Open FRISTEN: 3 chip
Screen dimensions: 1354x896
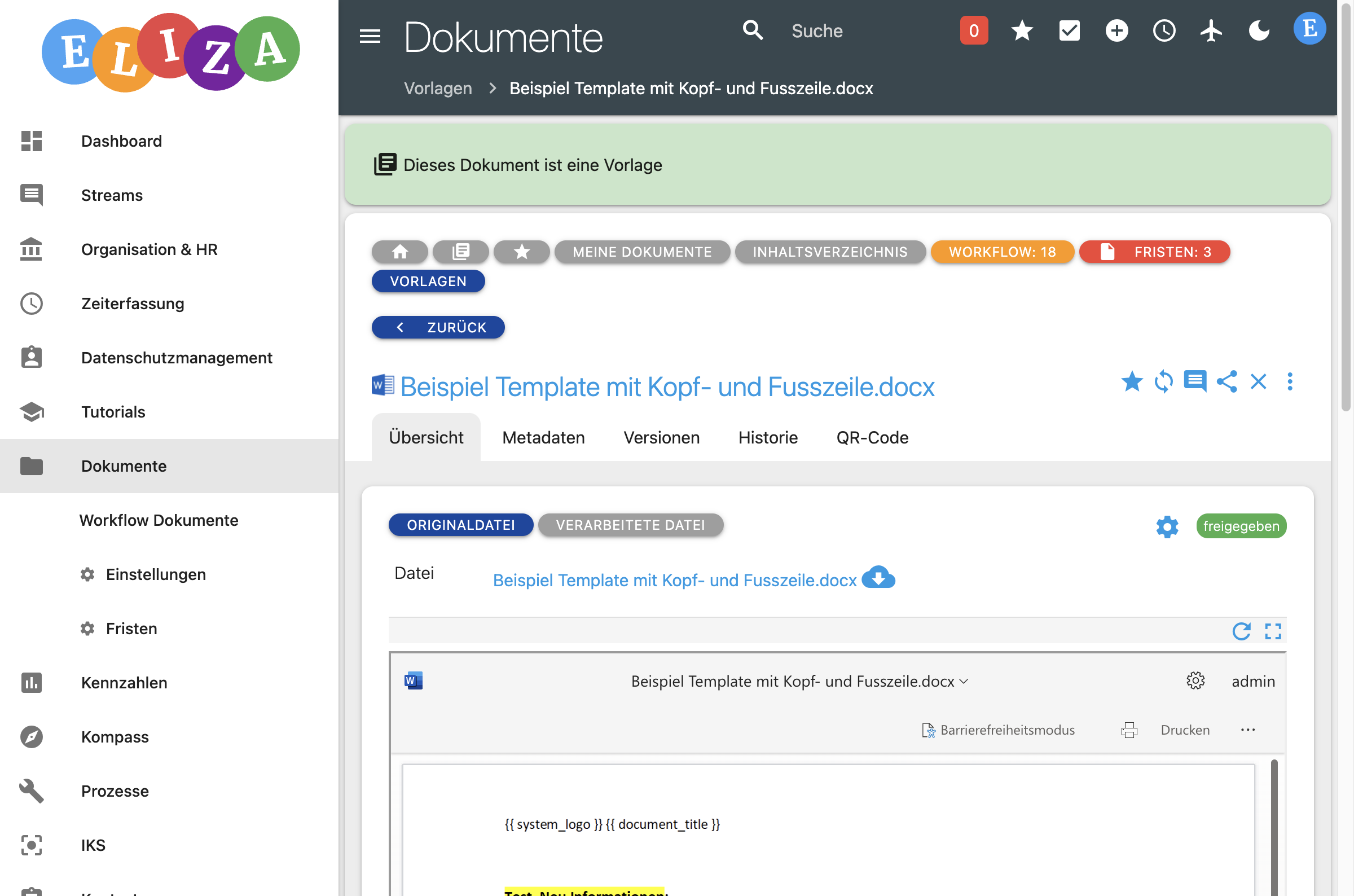[x=1154, y=252]
